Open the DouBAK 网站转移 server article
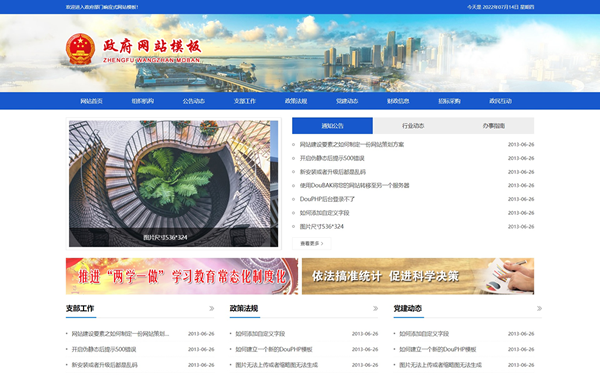The image size is (600, 375). (354, 185)
